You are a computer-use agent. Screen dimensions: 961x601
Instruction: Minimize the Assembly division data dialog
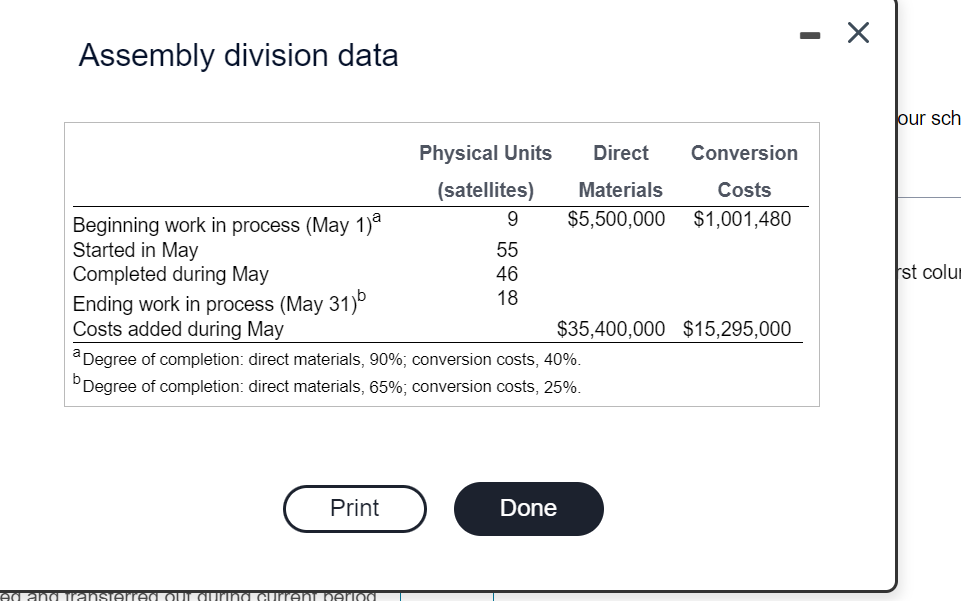click(812, 32)
